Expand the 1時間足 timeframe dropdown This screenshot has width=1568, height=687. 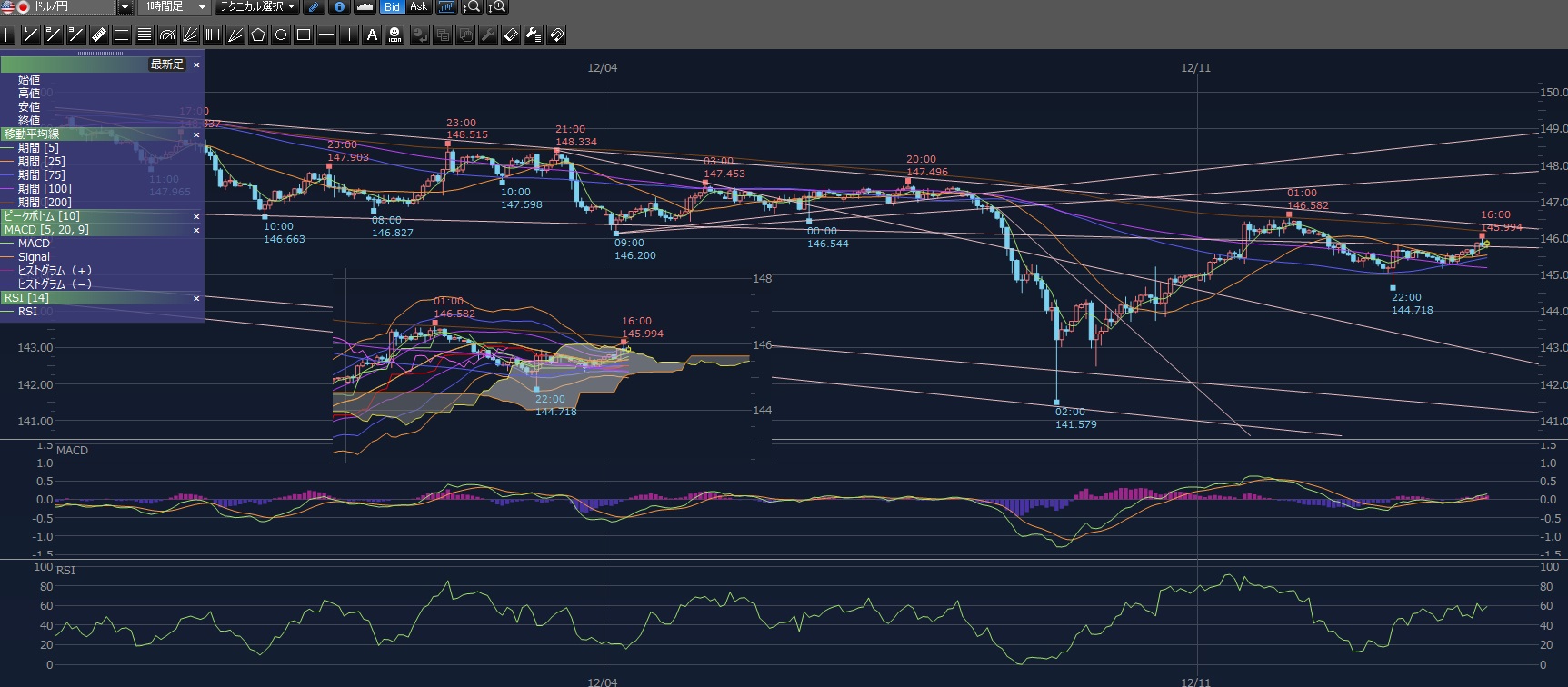click(x=202, y=7)
